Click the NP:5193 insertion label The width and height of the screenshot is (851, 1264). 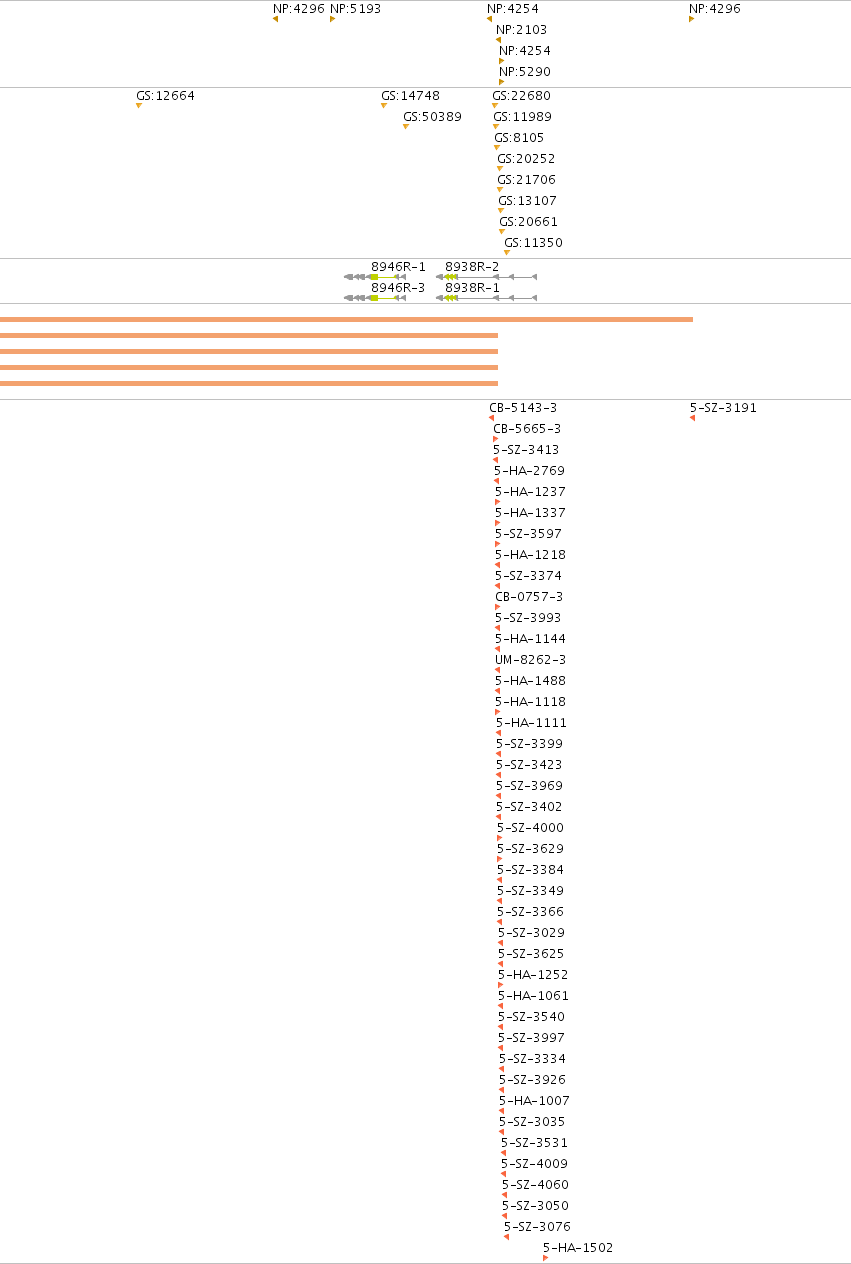pos(355,9)
